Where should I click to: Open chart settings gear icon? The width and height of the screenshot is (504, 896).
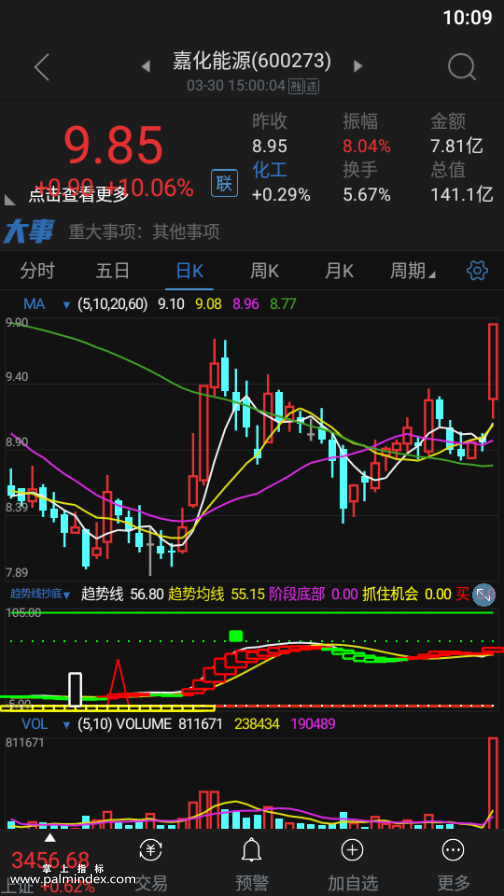477,270
